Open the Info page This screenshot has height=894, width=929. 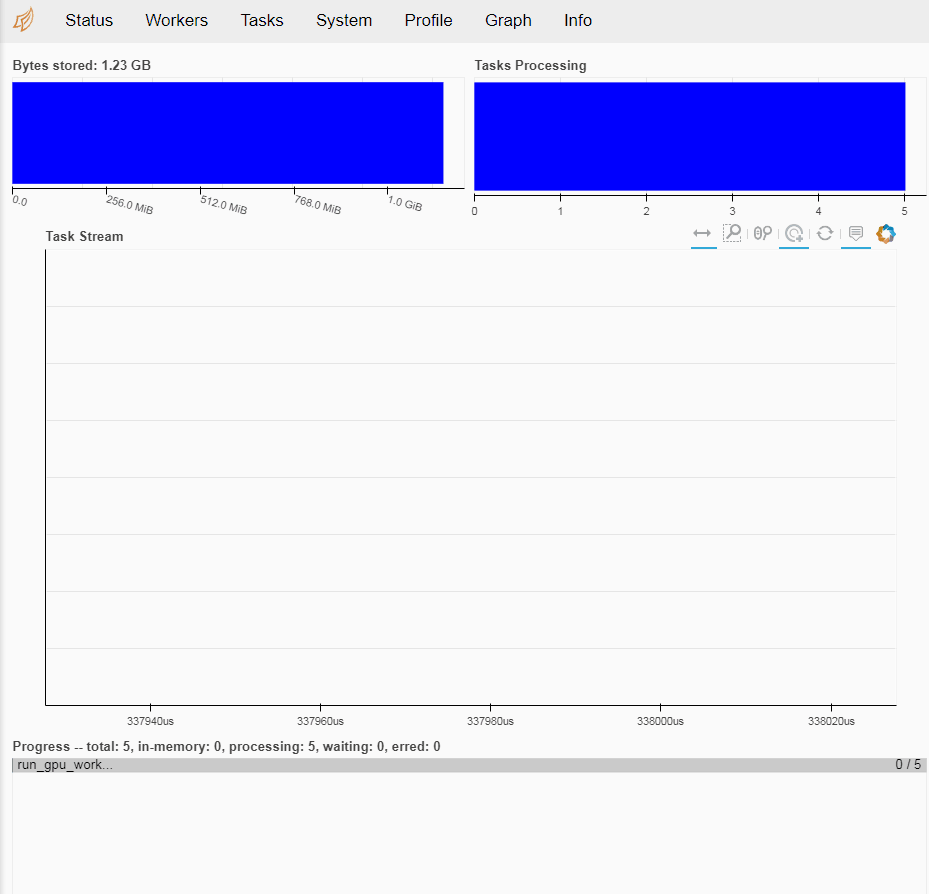click(x=578, y=20)
